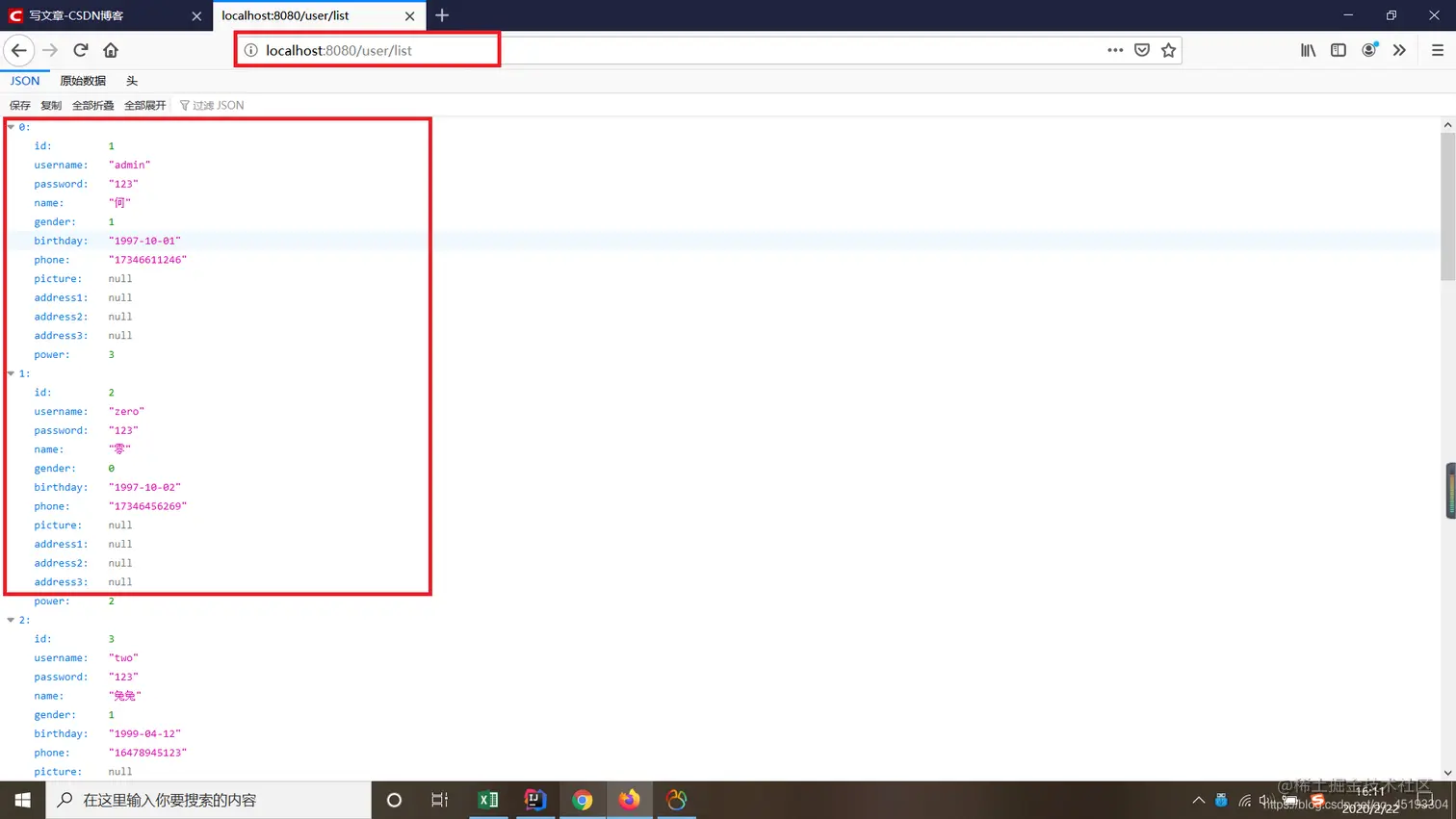Collapse JSON array item 0

click(12, 127)
